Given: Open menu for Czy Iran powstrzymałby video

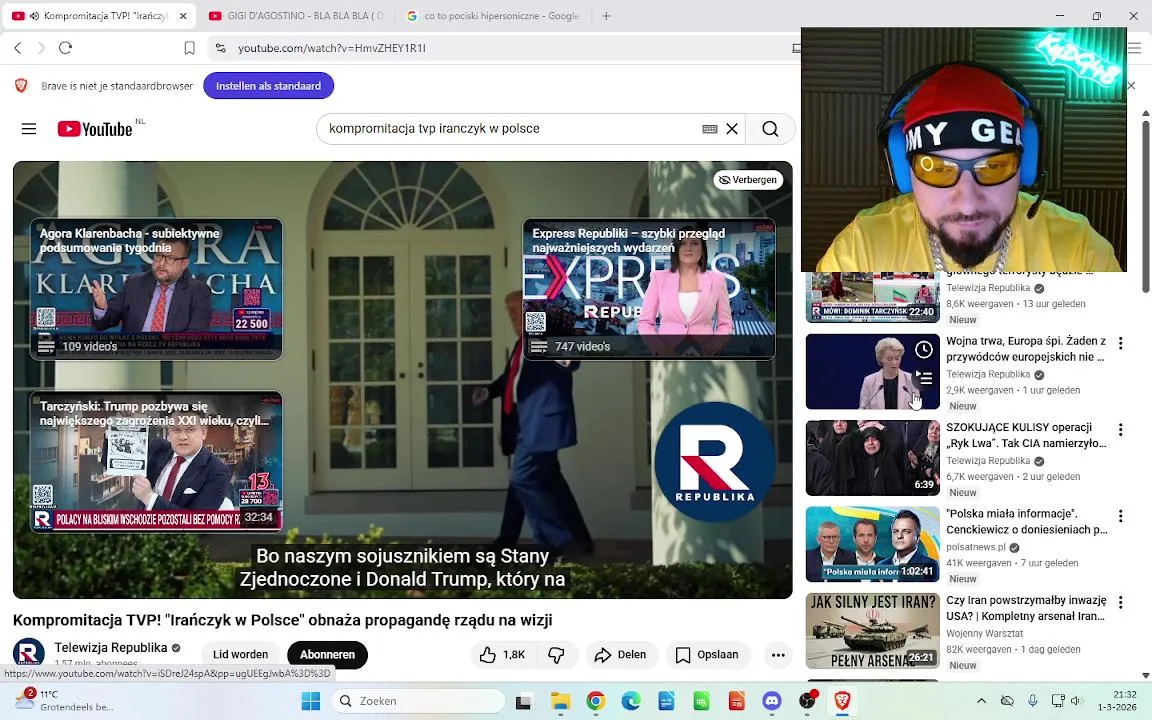Looking at the screenshot, I should [1120, 602].
